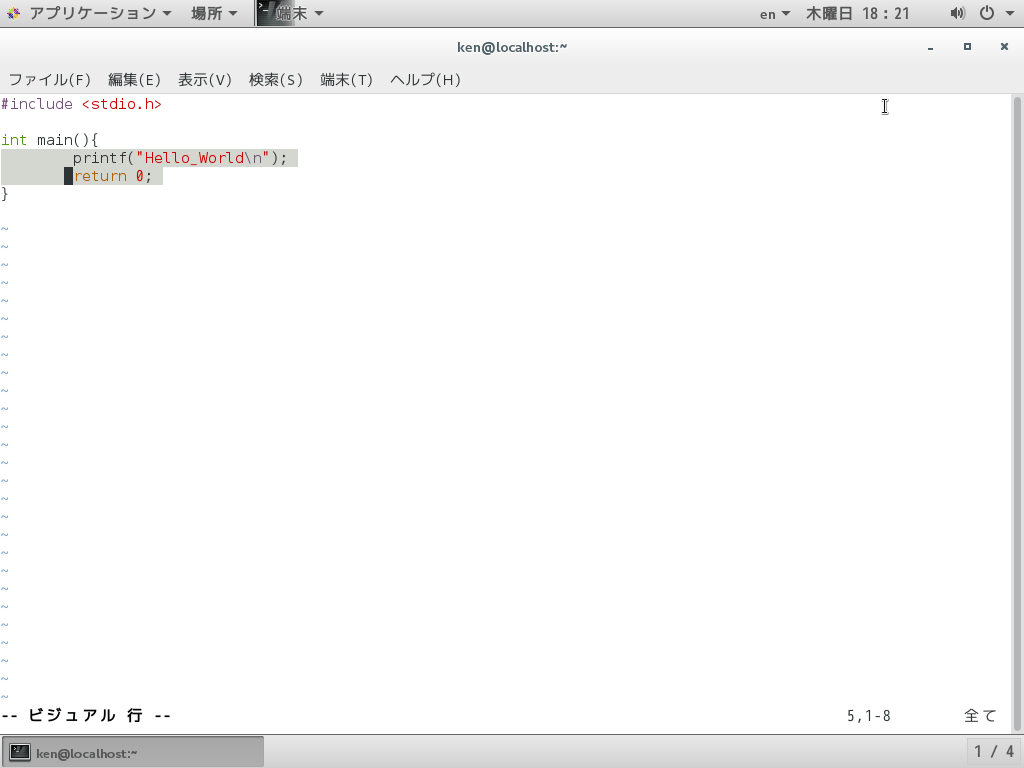The height and width of the screenshot is (768, 1024).
Task: Click the ken@localhost:~ window title
Action: pos(512,47)
